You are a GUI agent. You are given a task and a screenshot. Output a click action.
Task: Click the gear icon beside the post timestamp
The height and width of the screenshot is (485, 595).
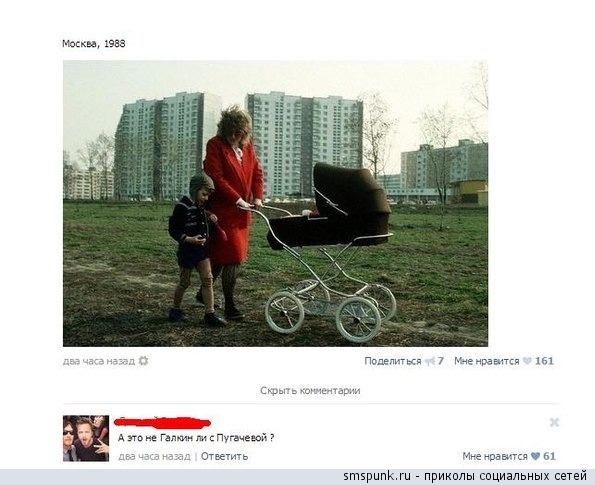coord(143,361)
